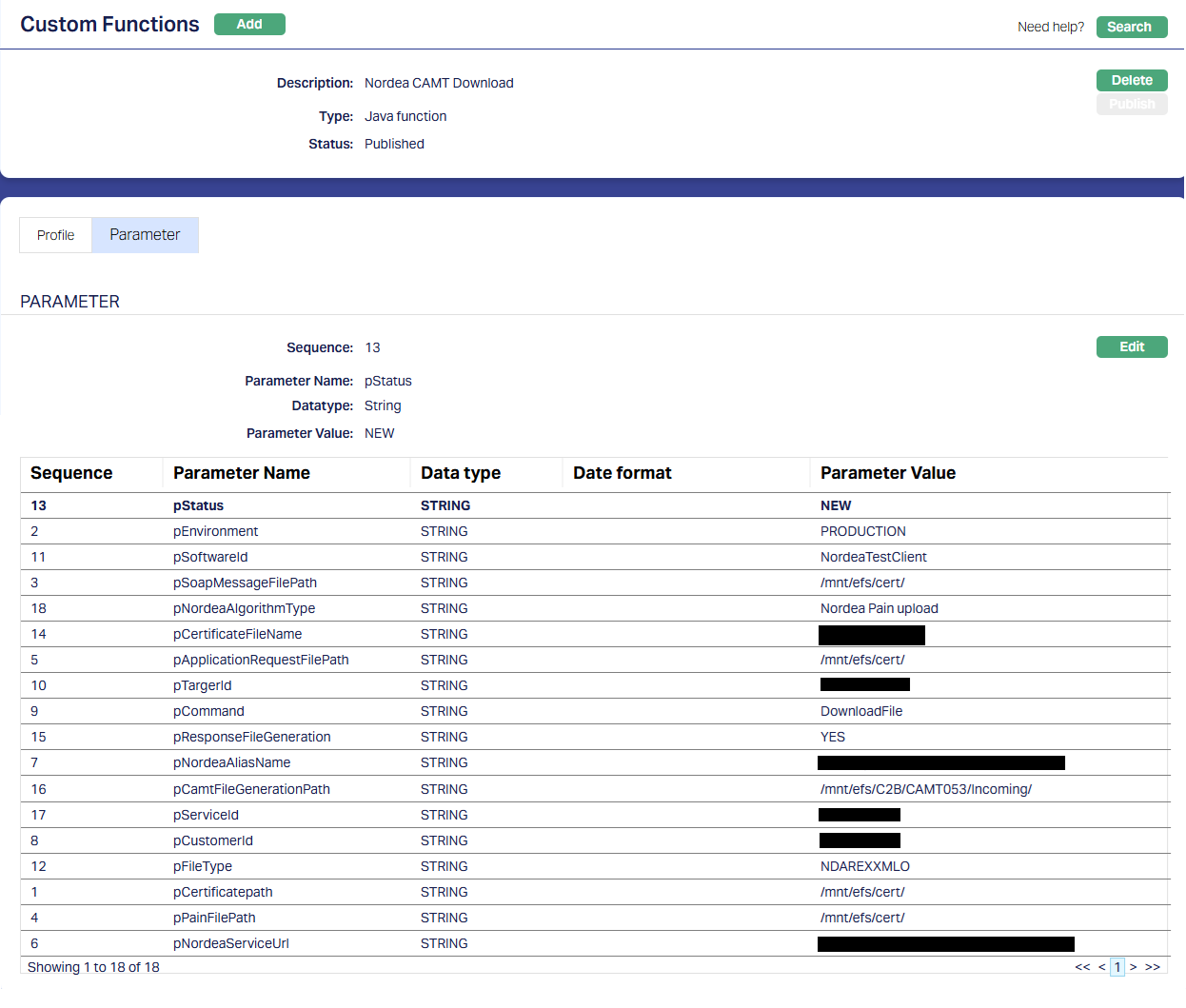Click page number 1 in pagination

[1117, 967]
